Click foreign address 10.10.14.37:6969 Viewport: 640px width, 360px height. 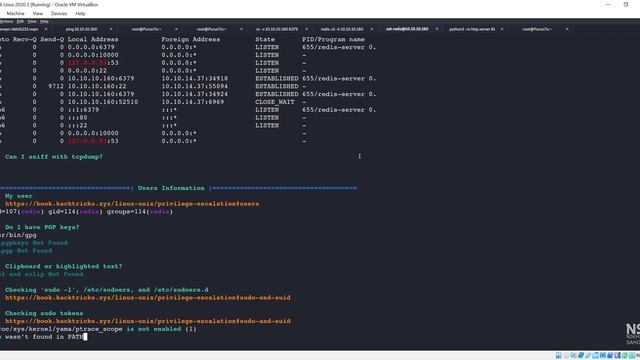click(193, 102)
